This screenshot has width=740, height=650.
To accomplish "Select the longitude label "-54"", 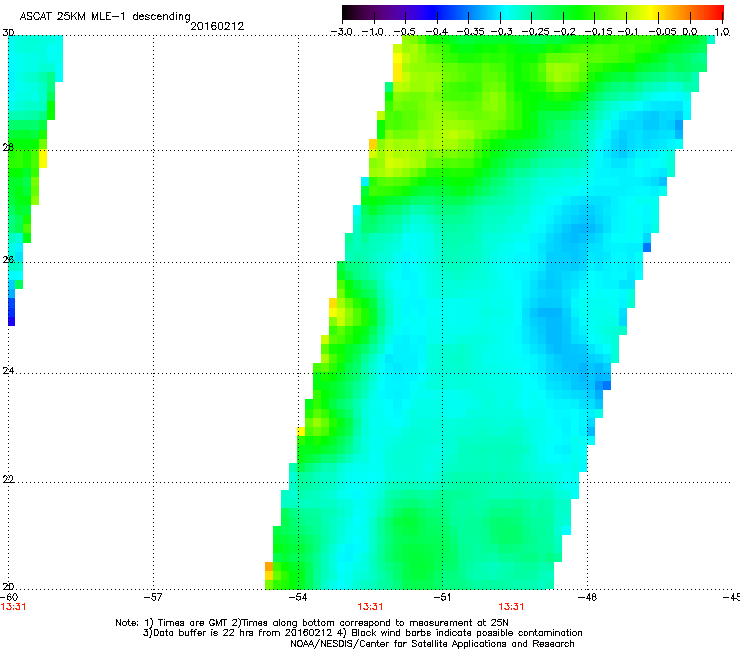I will click(298, 597).
